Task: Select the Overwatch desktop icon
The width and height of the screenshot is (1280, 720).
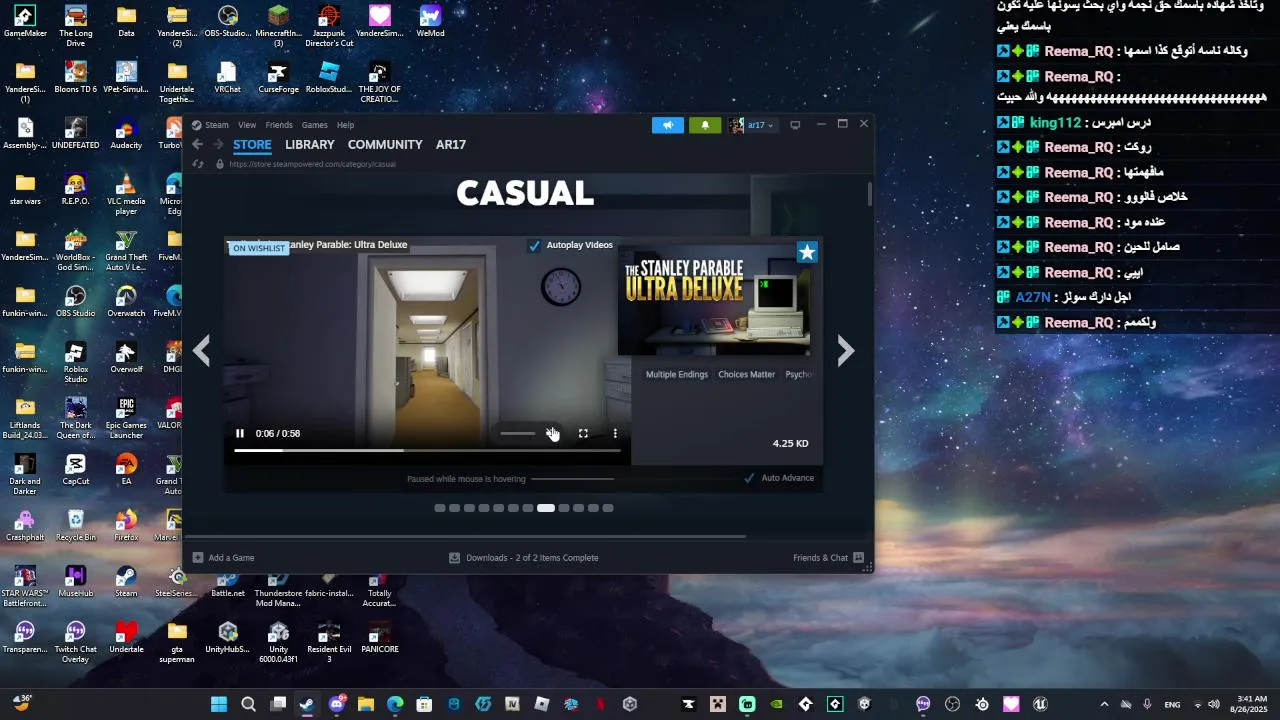Action: [x=126, y=301]
